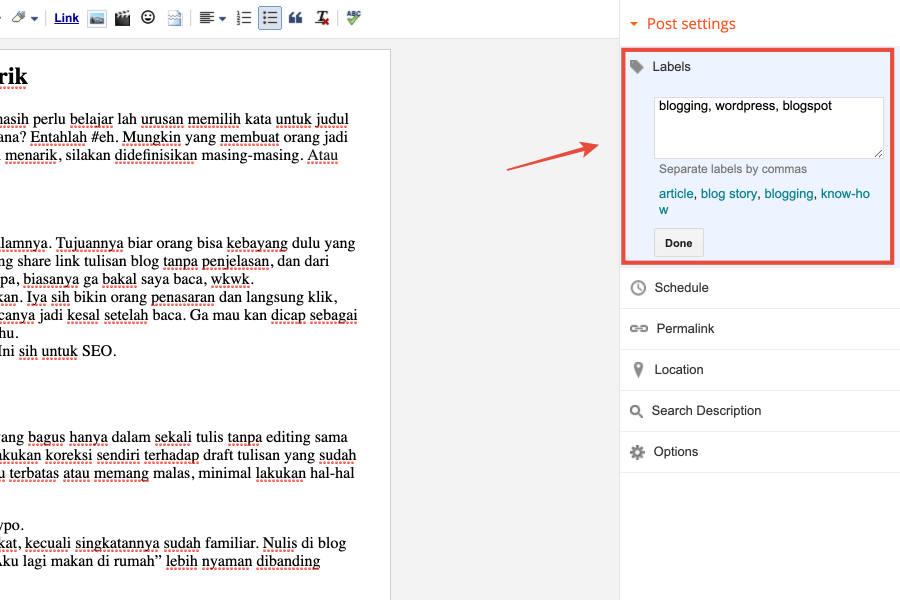
Task: Apply numbered list formatting
Action: point(244,18)
